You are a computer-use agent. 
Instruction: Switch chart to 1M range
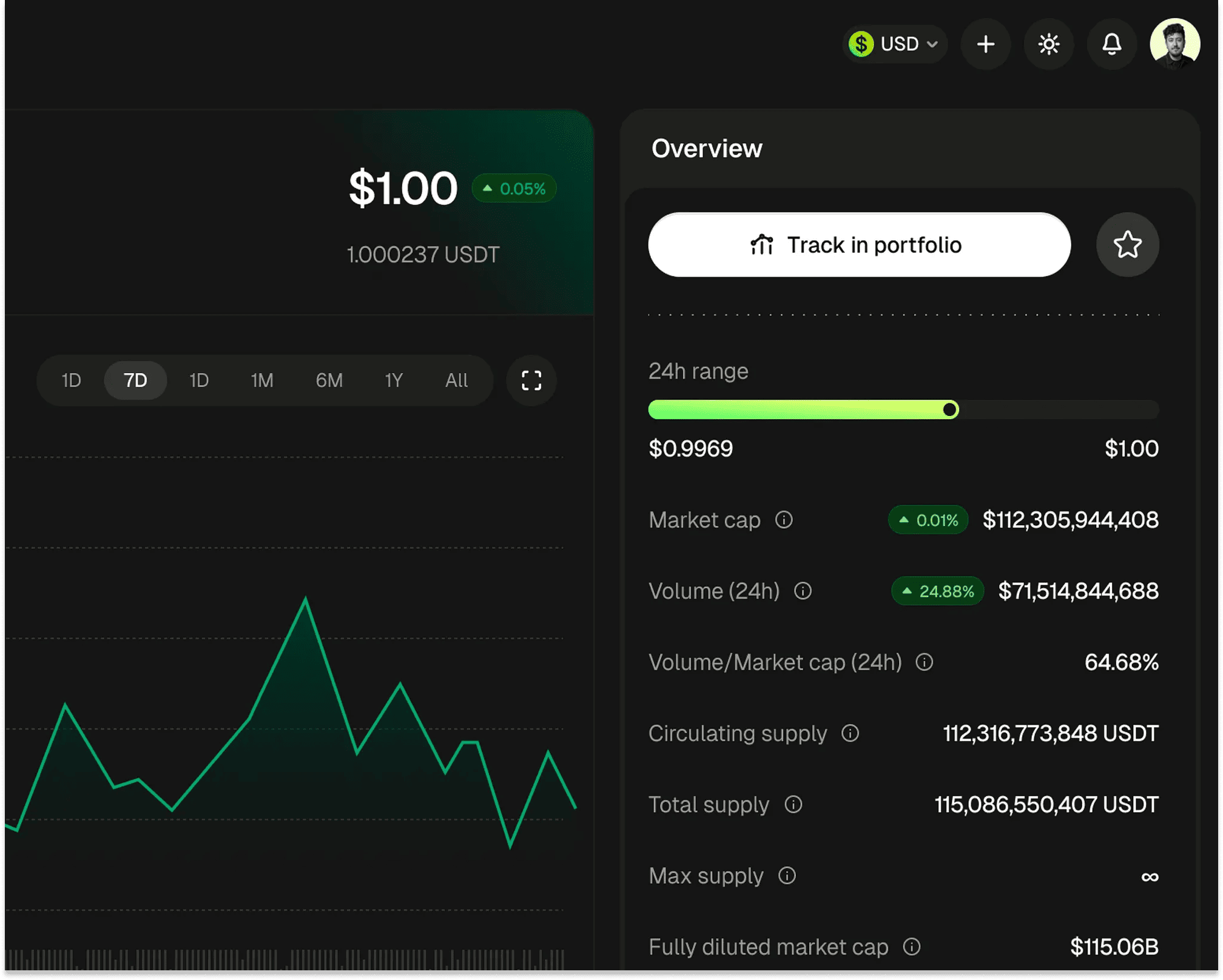[262, 380]
